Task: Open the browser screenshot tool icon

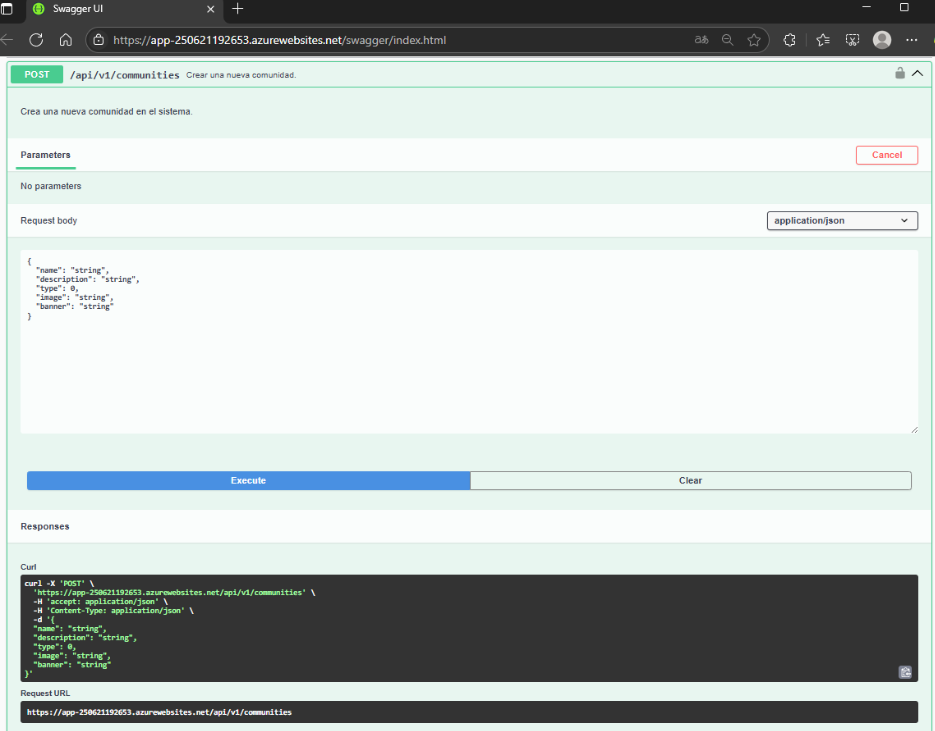Action: point(853,40)
